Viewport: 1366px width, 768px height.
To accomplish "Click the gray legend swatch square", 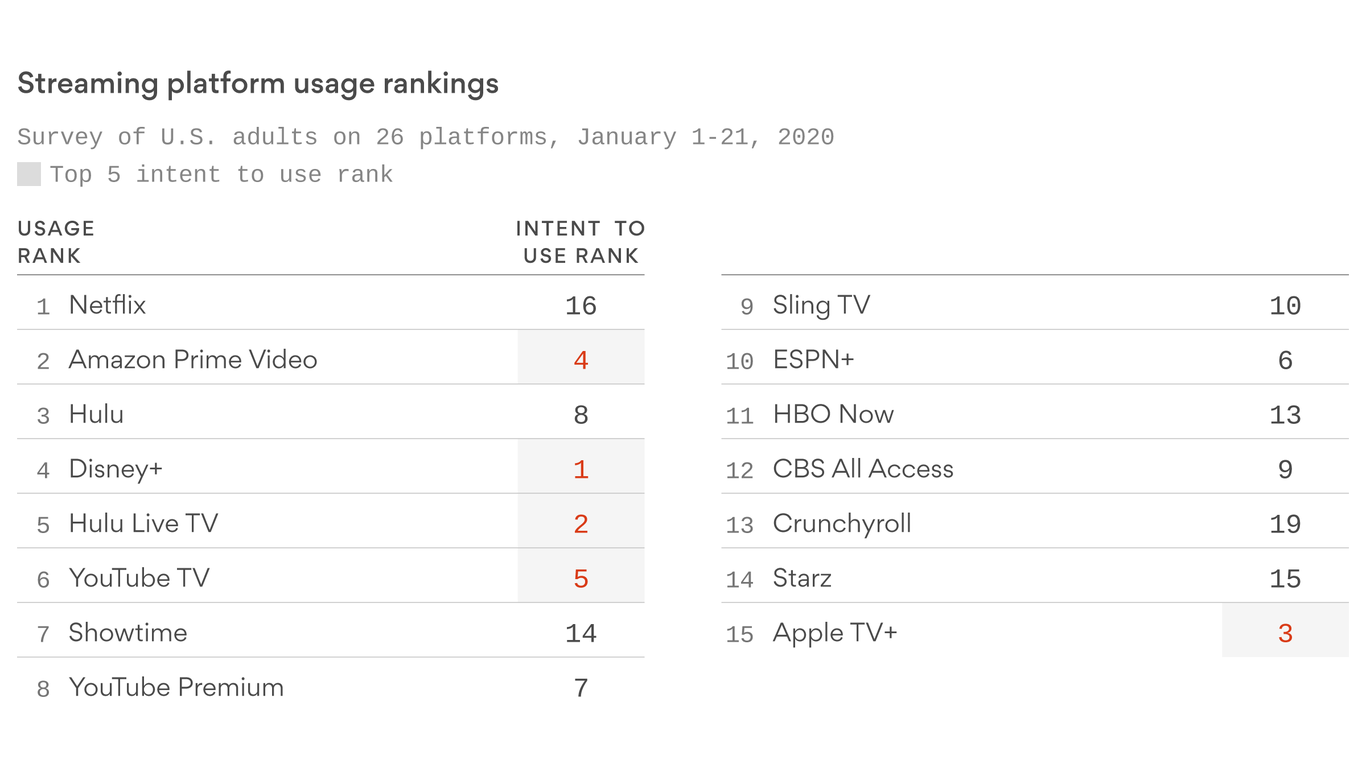I will 29,174.
